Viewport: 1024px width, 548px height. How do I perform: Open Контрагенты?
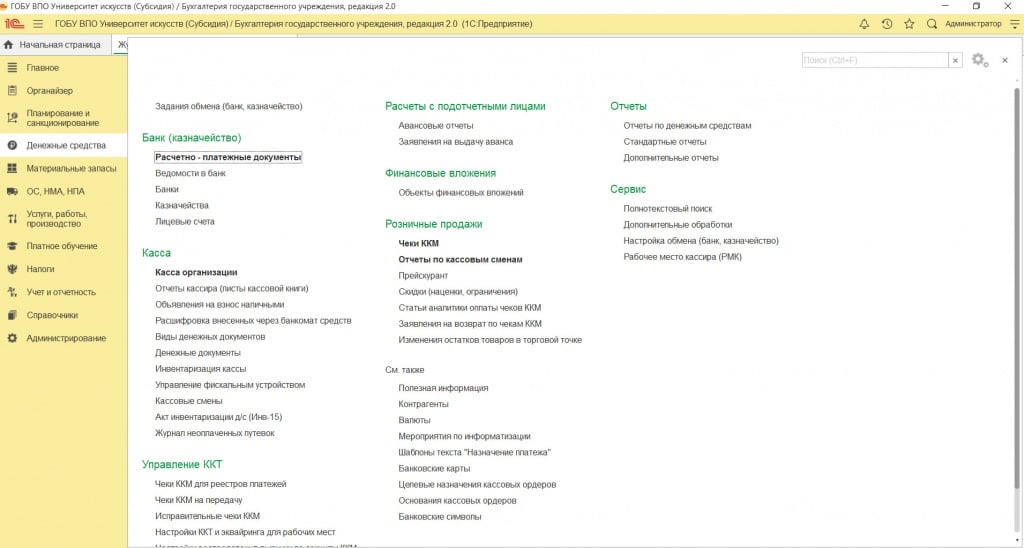[x=423, y=404]
